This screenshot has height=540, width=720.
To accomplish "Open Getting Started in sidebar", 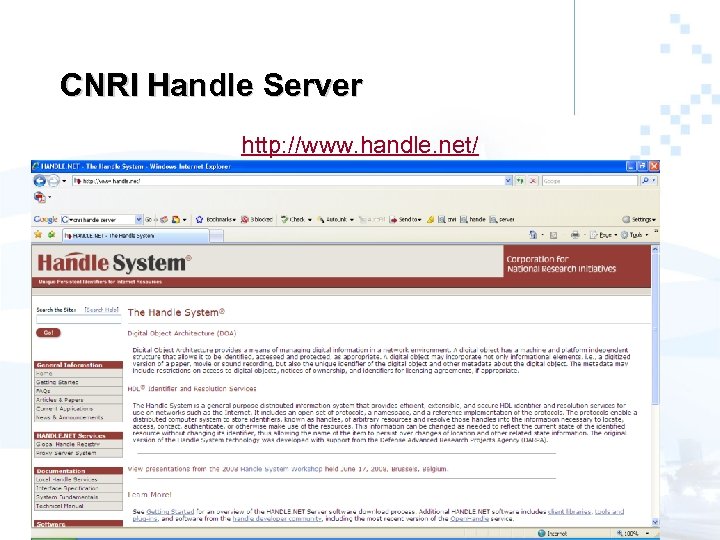I will (x=57, y=382).
